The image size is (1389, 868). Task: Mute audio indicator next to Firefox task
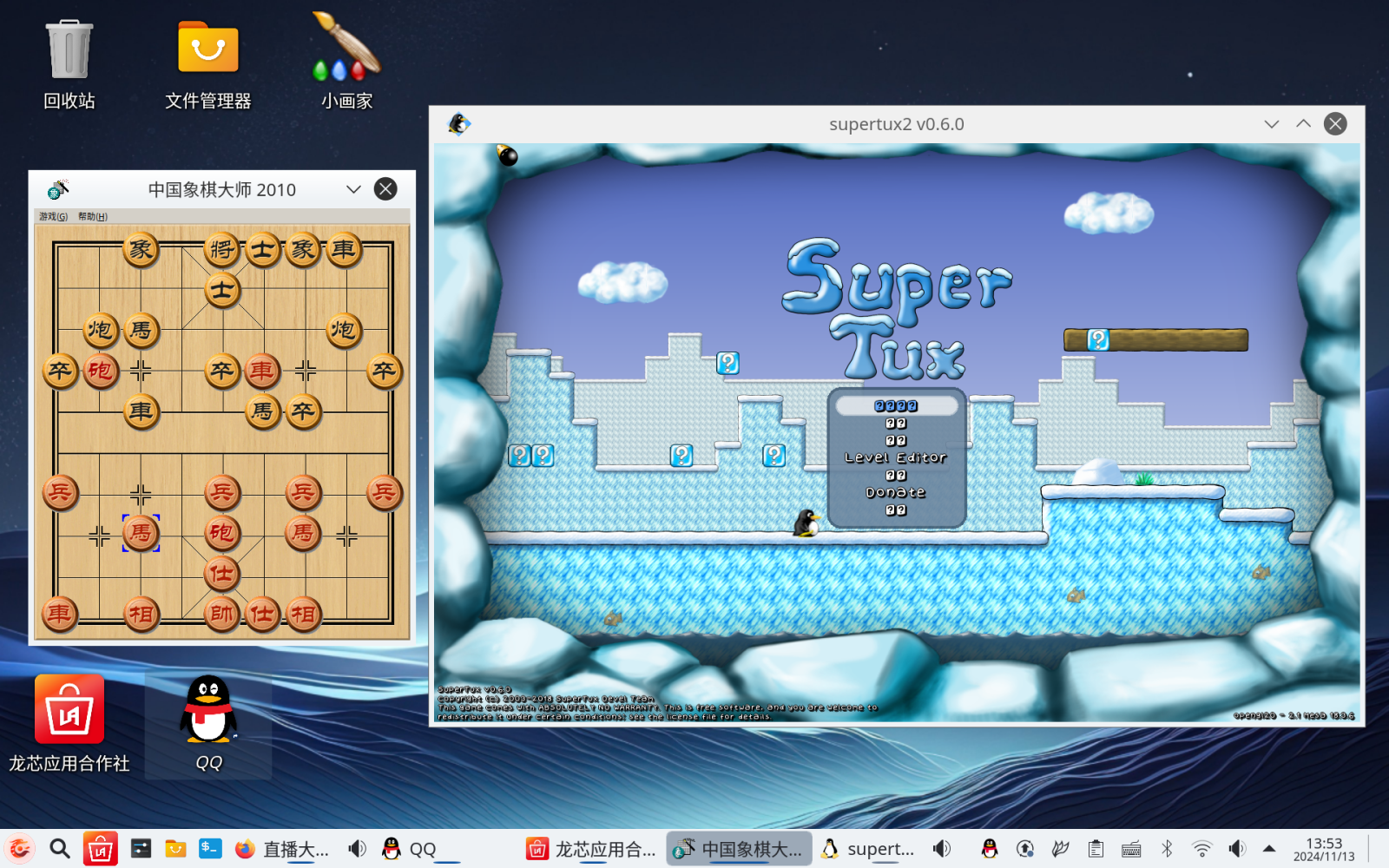(x=357, y=848)
